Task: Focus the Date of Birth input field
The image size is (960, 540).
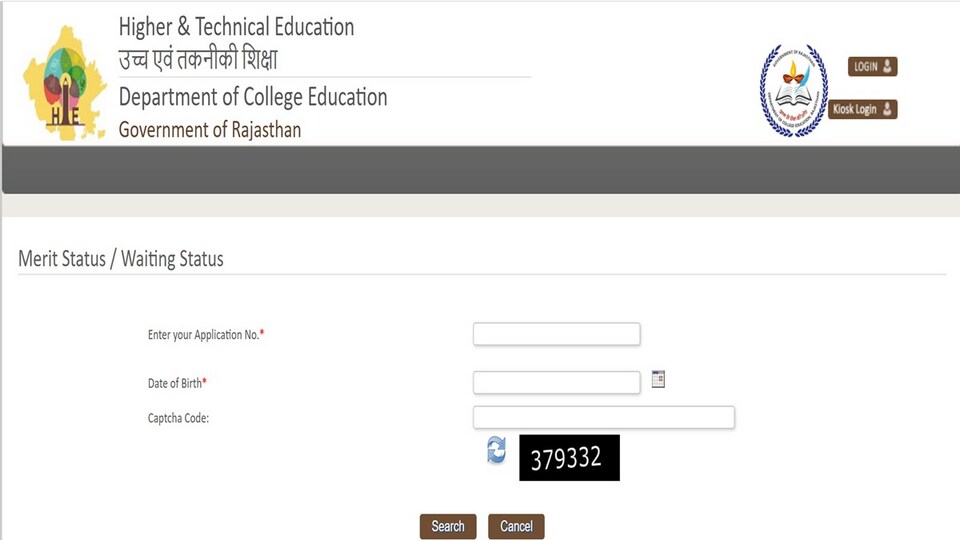Action: [x=557, y=383]
